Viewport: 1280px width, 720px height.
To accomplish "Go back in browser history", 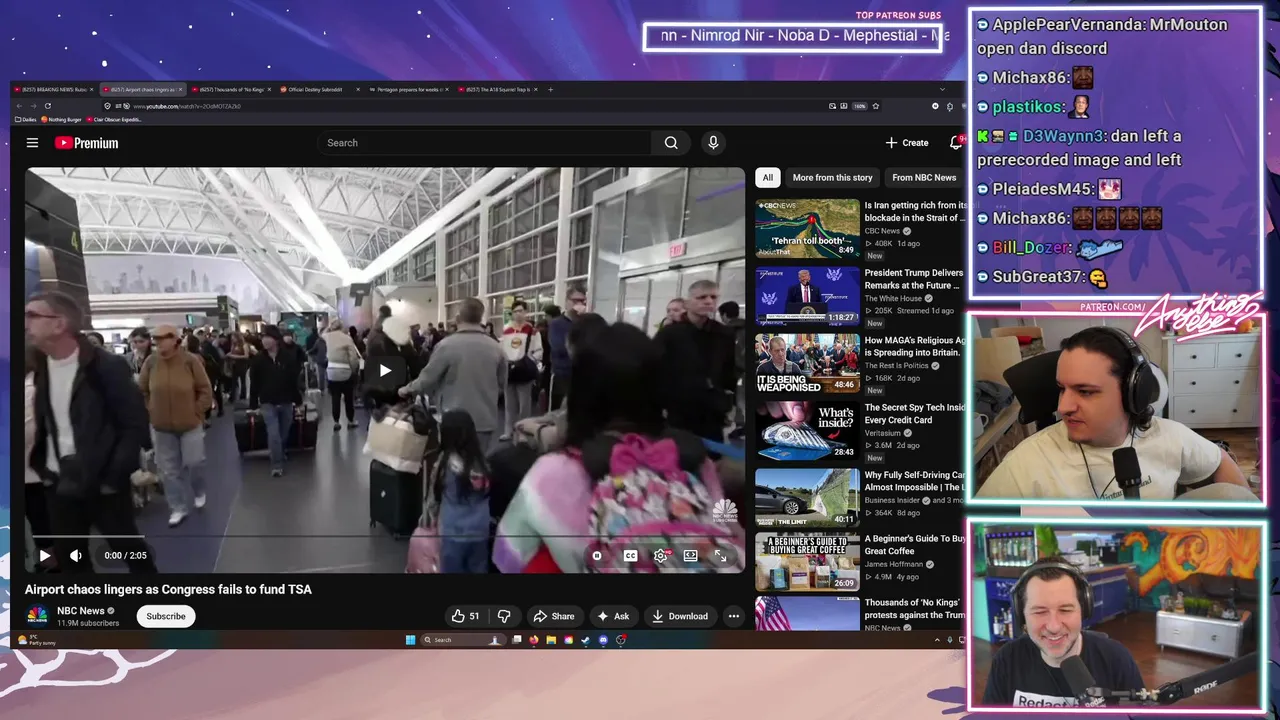I will 19,106.
